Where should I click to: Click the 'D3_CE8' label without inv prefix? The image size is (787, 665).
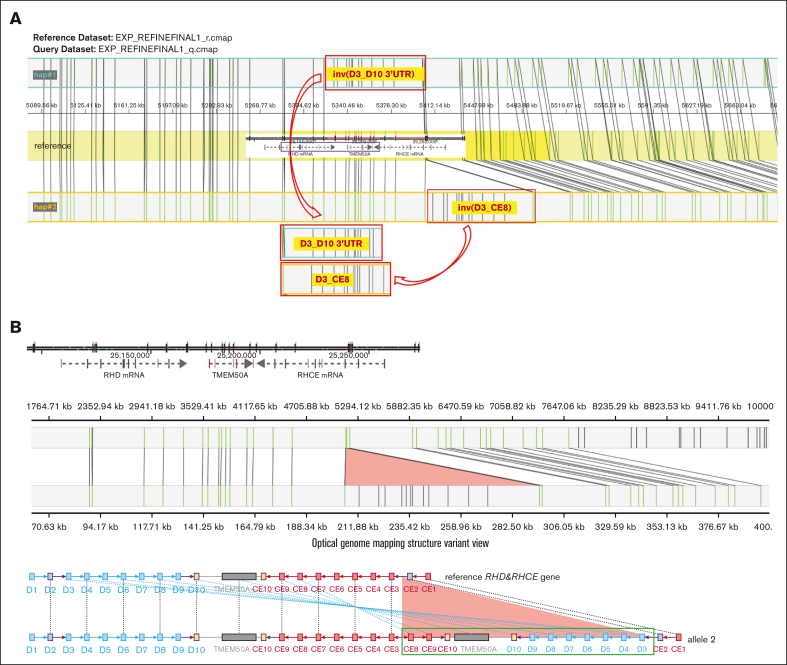(x=332, y=280)
